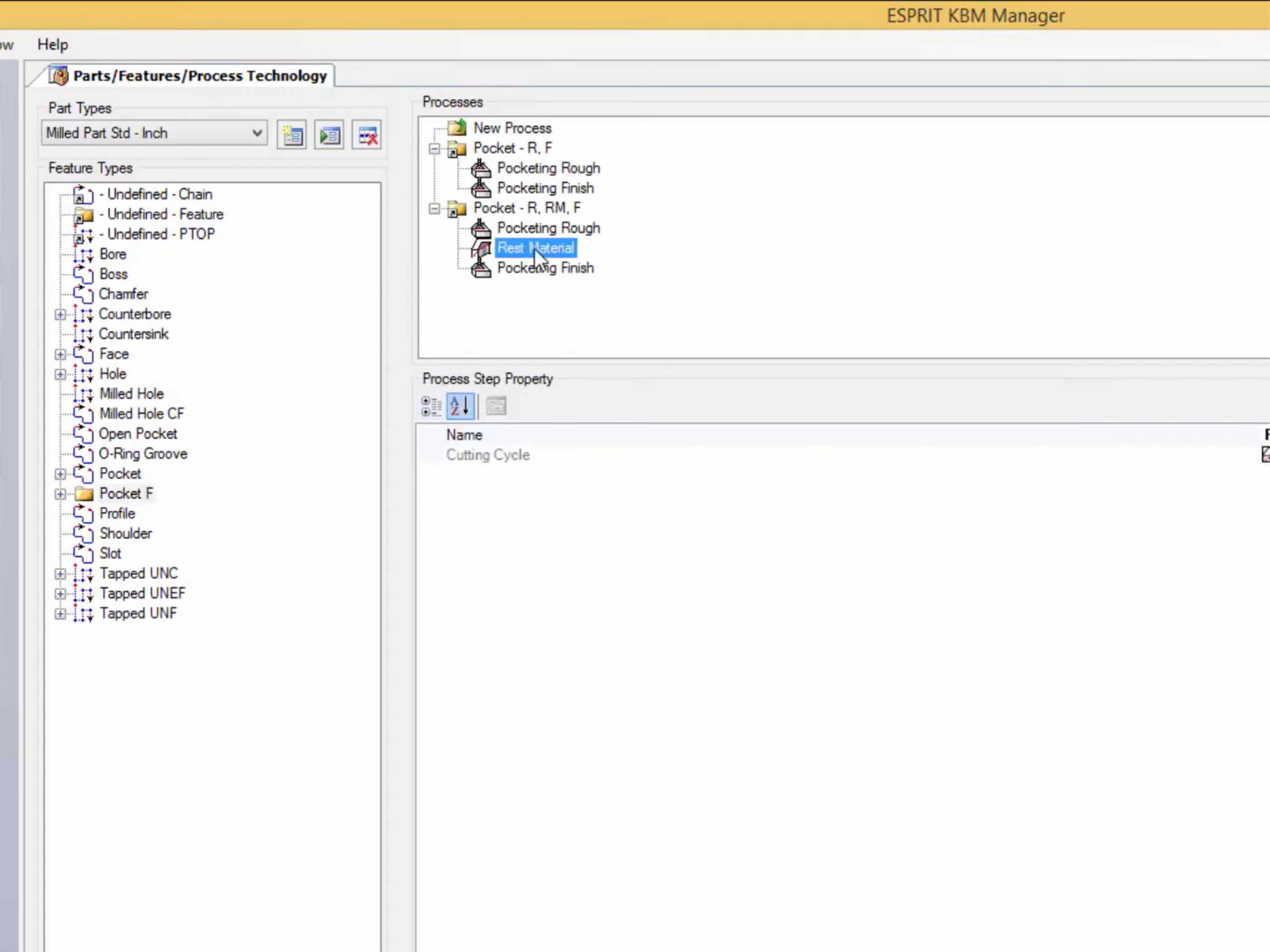
Task: Select the Pocketing Rough operation icon
Action: (481, 168)
